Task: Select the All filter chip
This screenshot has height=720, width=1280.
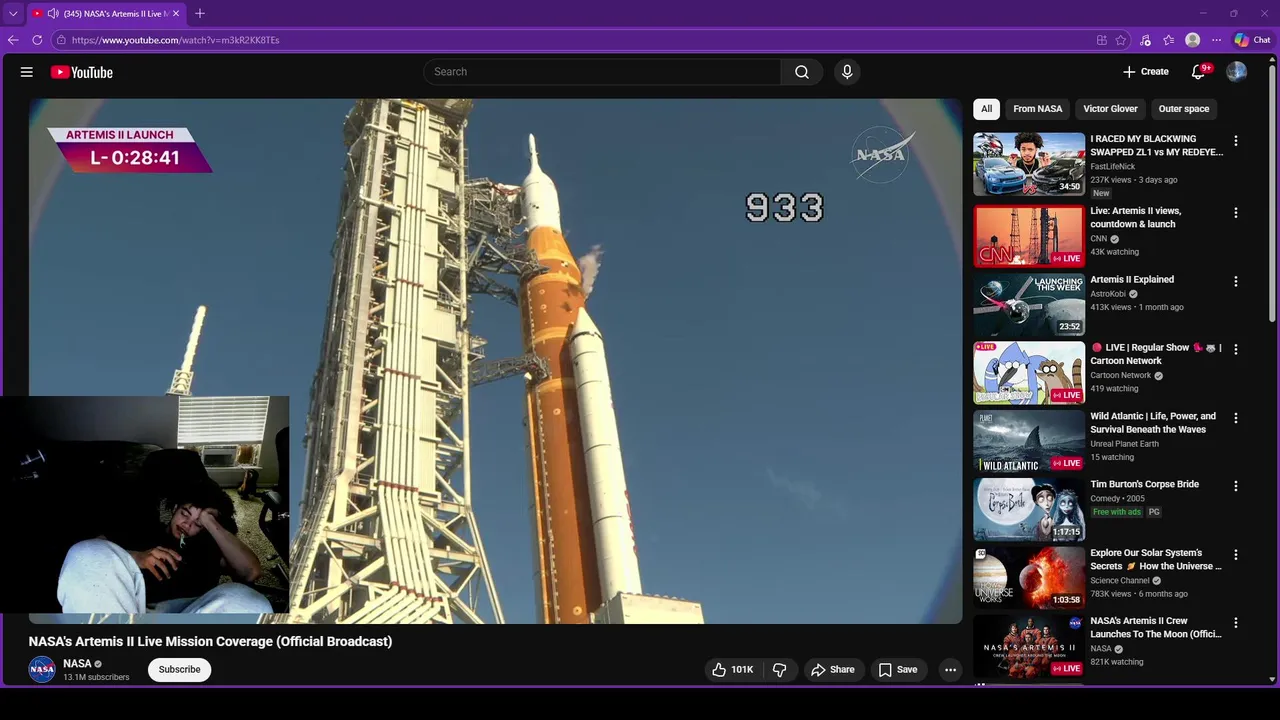Action: coord(986,109)
